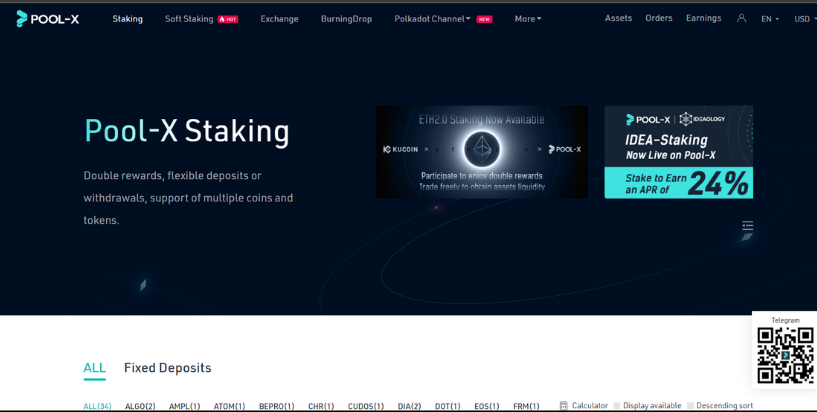
Task: Open the ETH2.0 Staking banner
Action: (x=482, y=152)
